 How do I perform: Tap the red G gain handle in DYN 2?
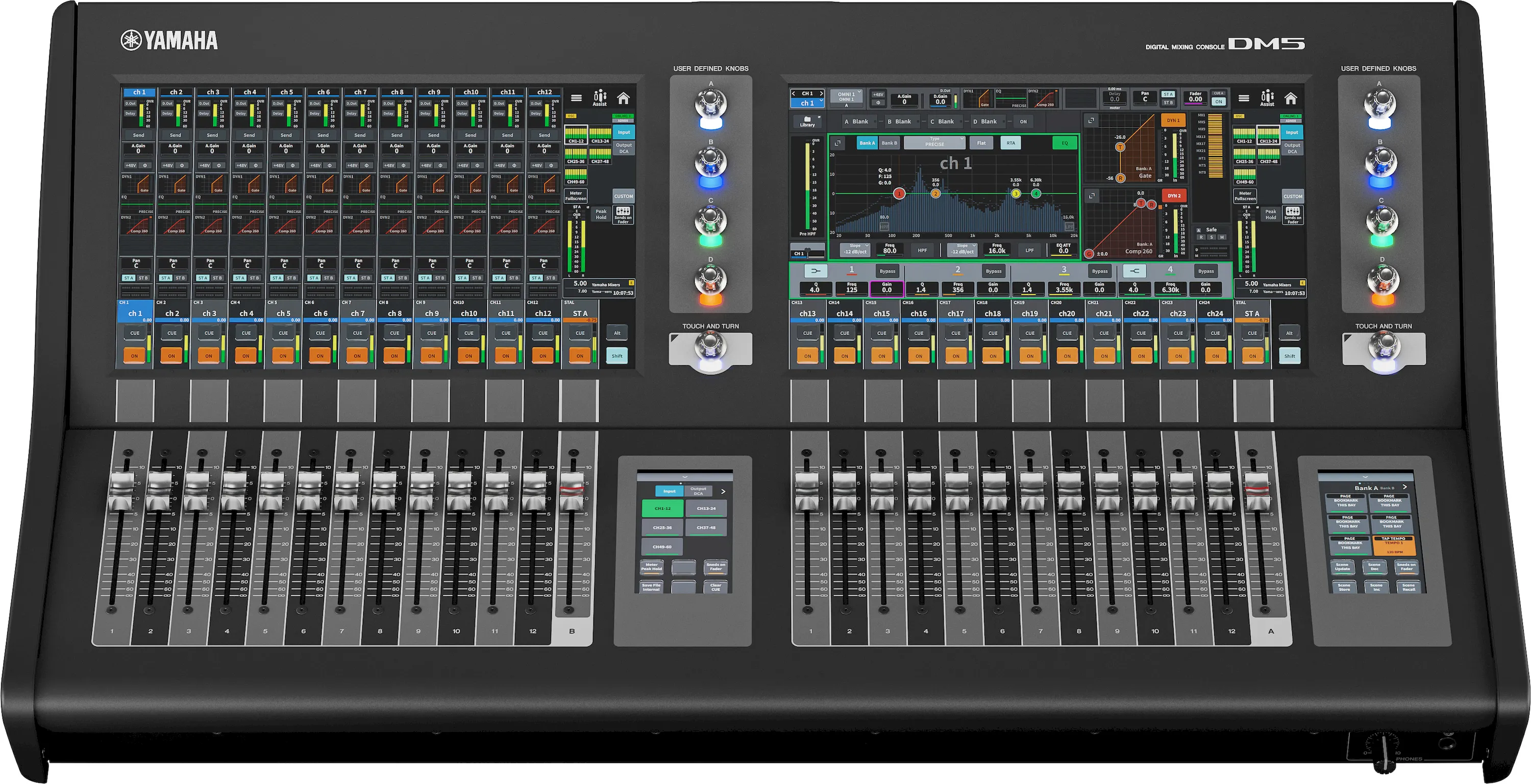[1089, 254]
